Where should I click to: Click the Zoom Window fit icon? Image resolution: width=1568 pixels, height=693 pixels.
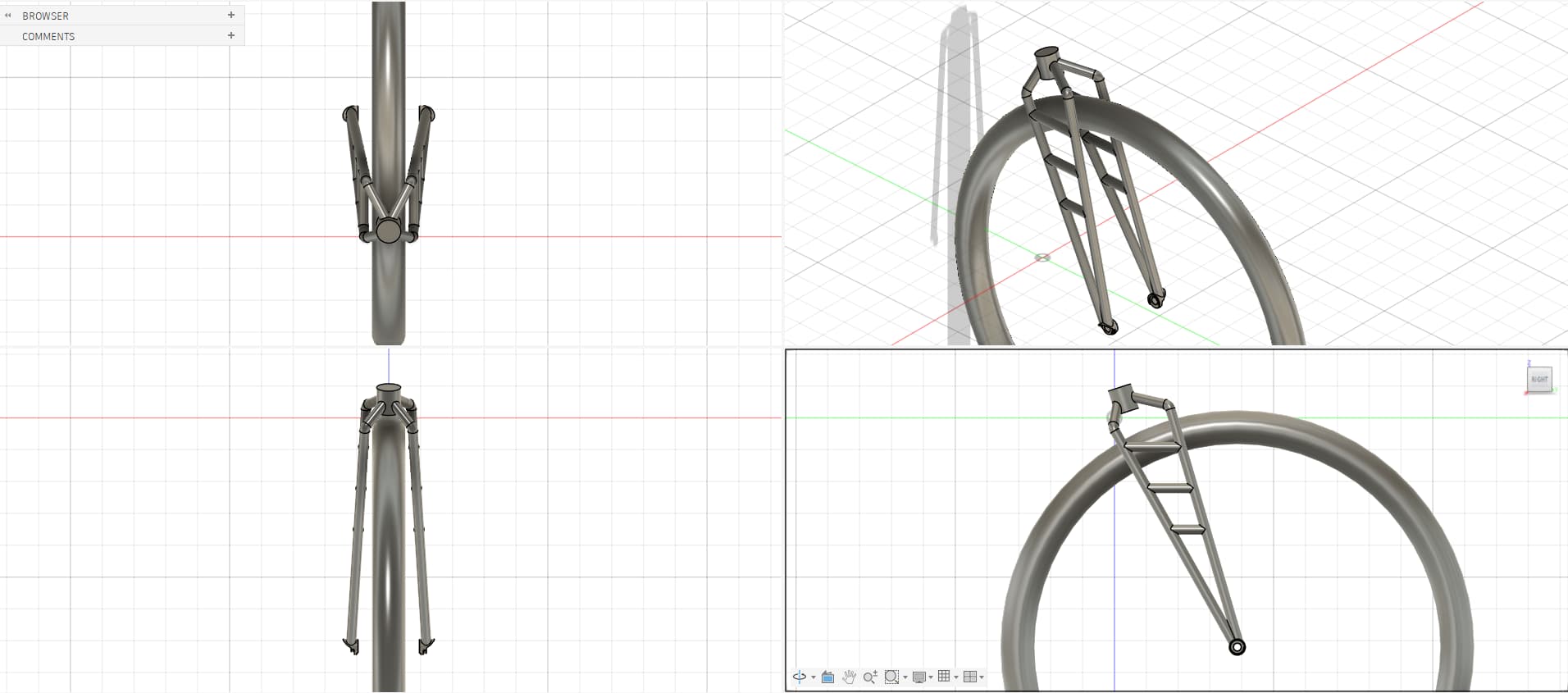pyautogui.click(x=891, y=677)
